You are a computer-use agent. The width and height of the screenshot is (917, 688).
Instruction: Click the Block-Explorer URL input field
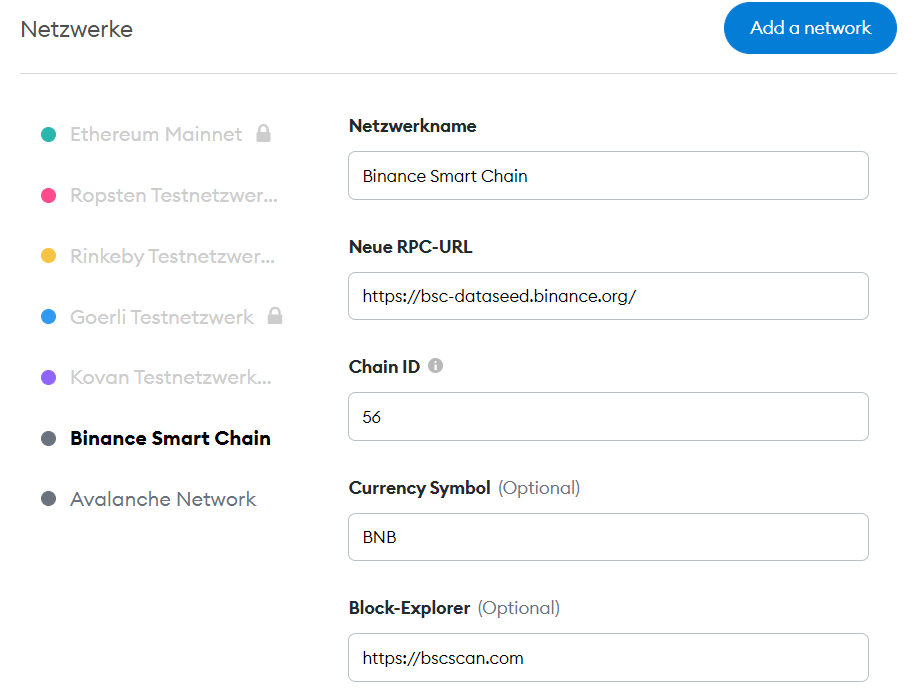click(608, 658)
